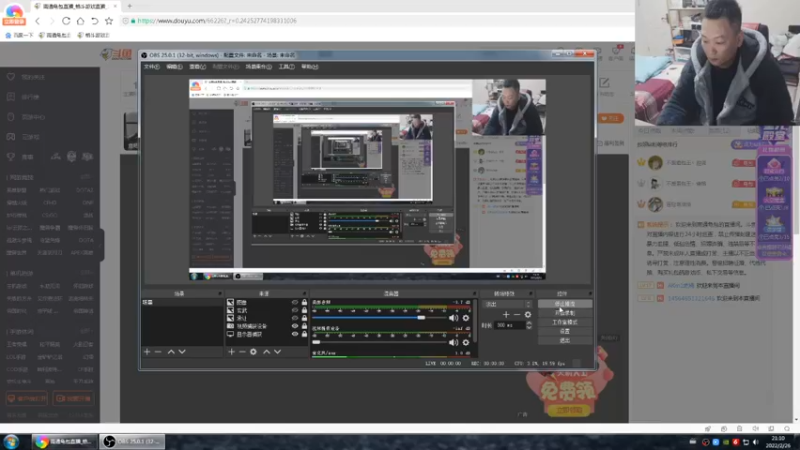Image resolution: width=800 pixels, height=450 pixels.
Task: Increase transition duration with up arrow
Action: pyautogui.click(x=529, y=323)
